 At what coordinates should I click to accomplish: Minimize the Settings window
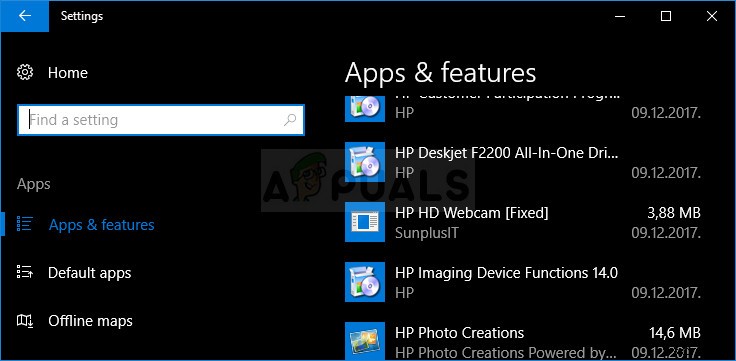click(x=620, y=16)
